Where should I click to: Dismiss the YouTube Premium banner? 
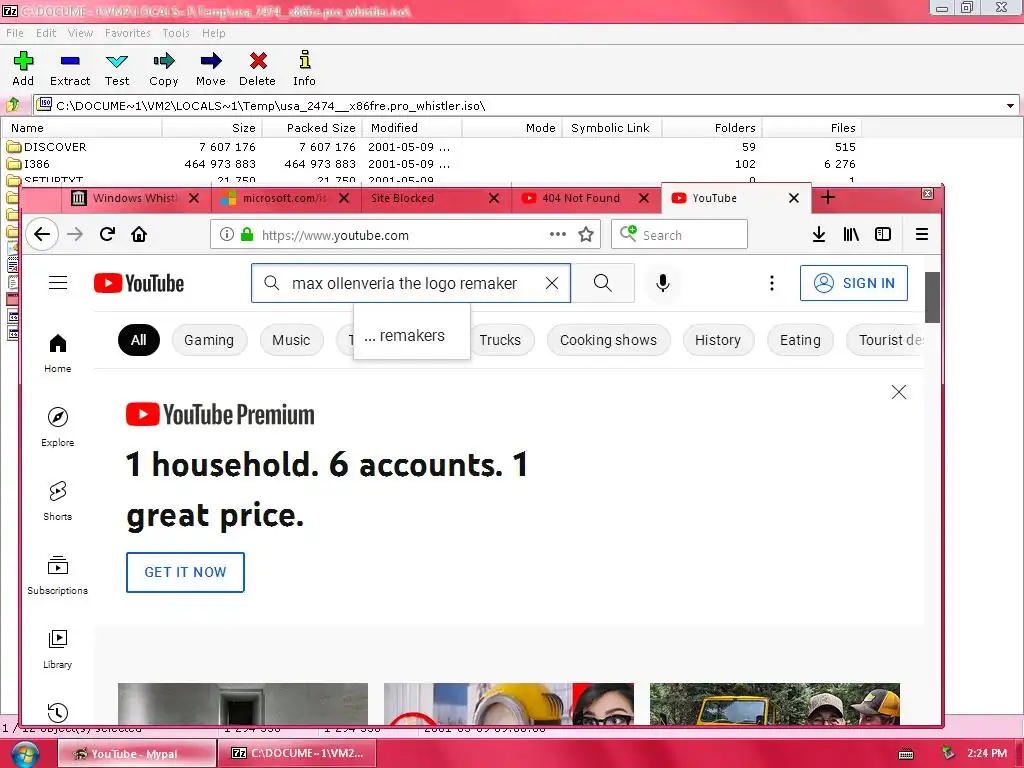pyautogui.click(x=899, y=392)
